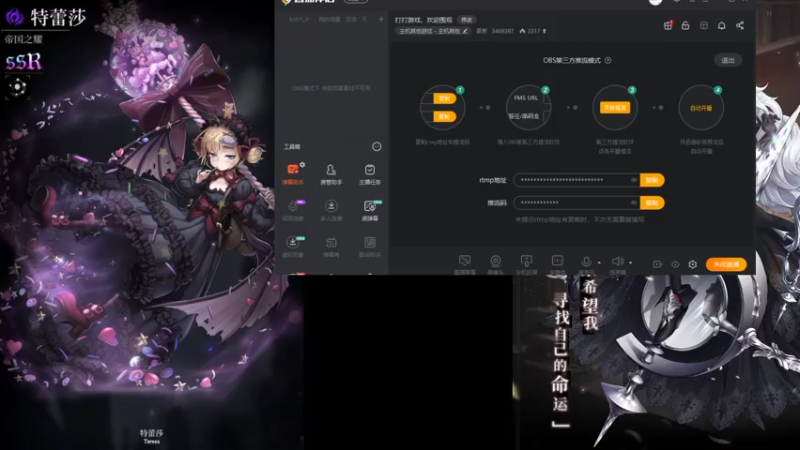Click lower copy button in step 1 circle
Image resolution: width=800 pixels, height=450 pixels.
(x=444, y=117)
